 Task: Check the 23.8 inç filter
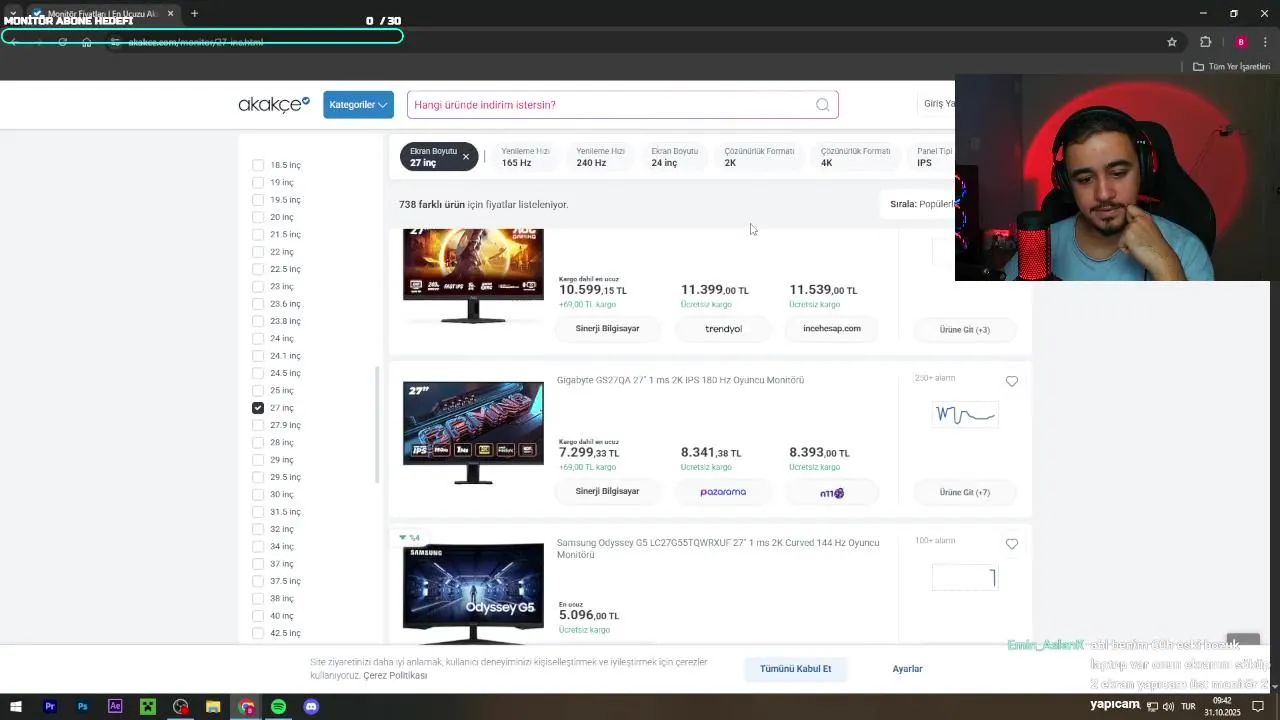coord(258,321)
